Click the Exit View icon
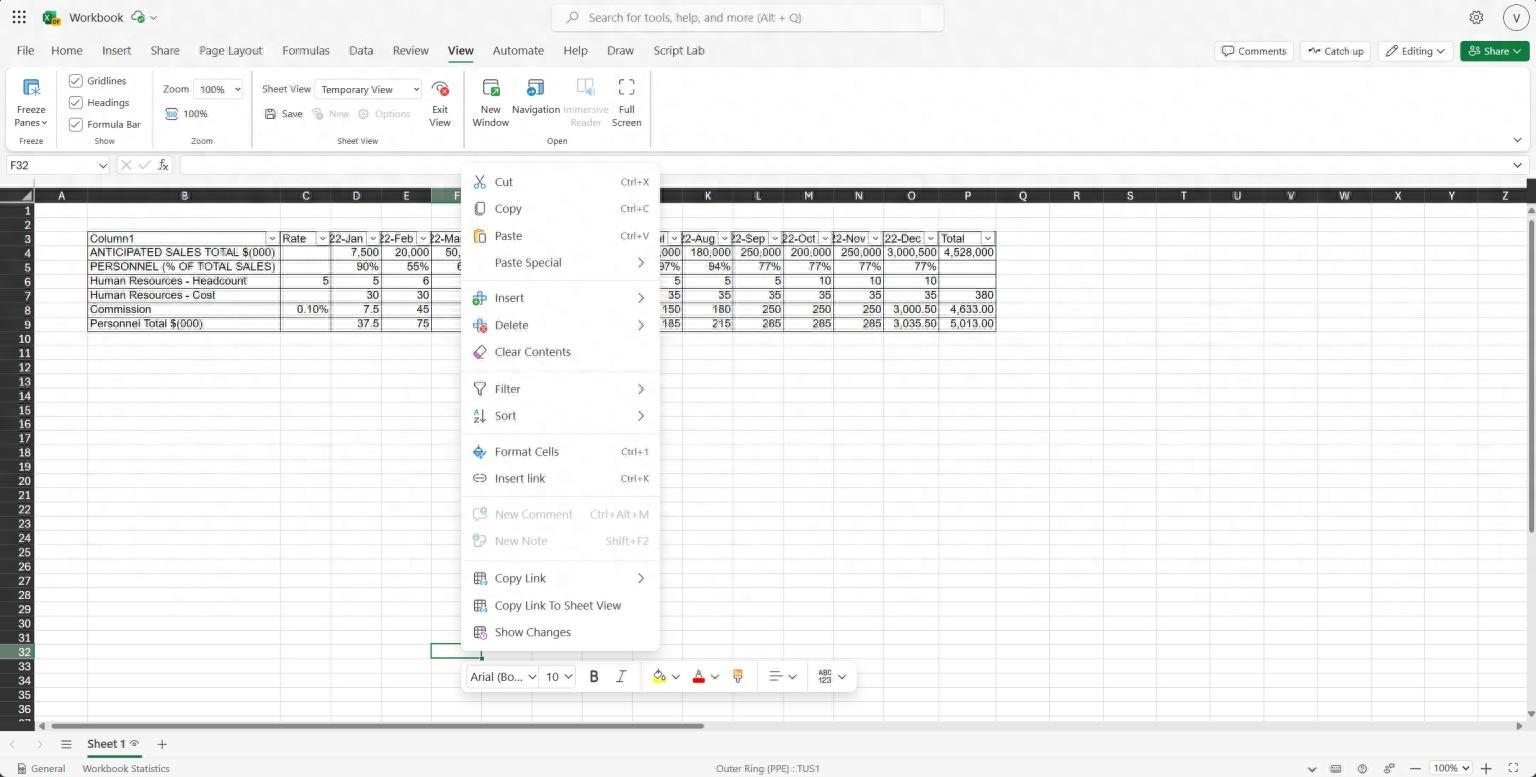The height and width of the screenshot is (777, 1536). click(440, 88)
